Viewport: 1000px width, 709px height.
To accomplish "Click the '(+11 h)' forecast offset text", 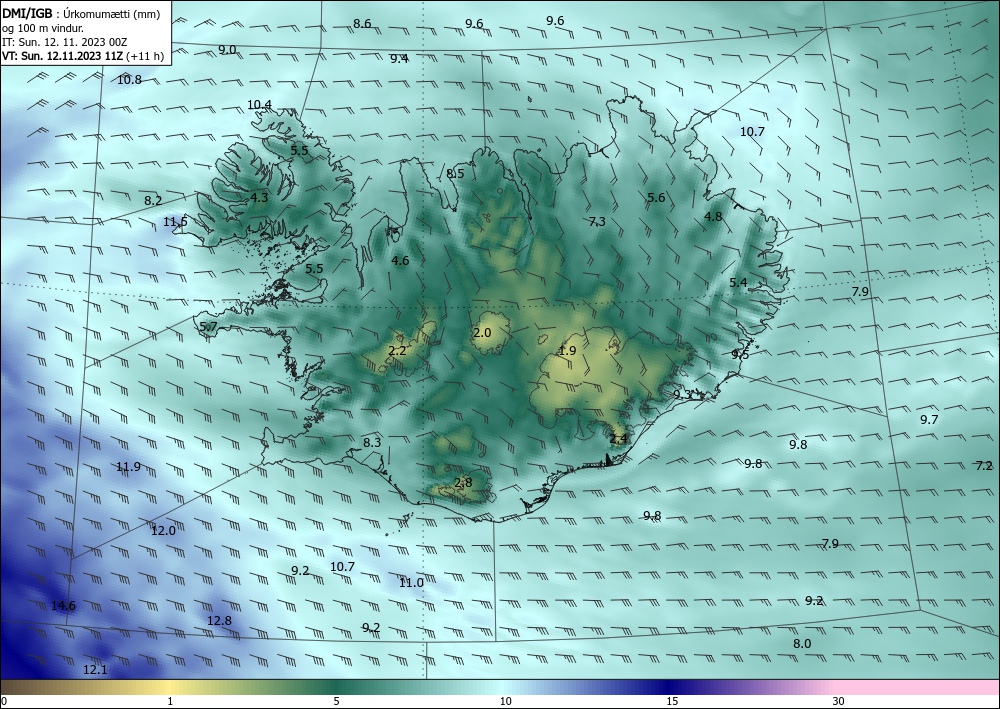I will 145,56.
